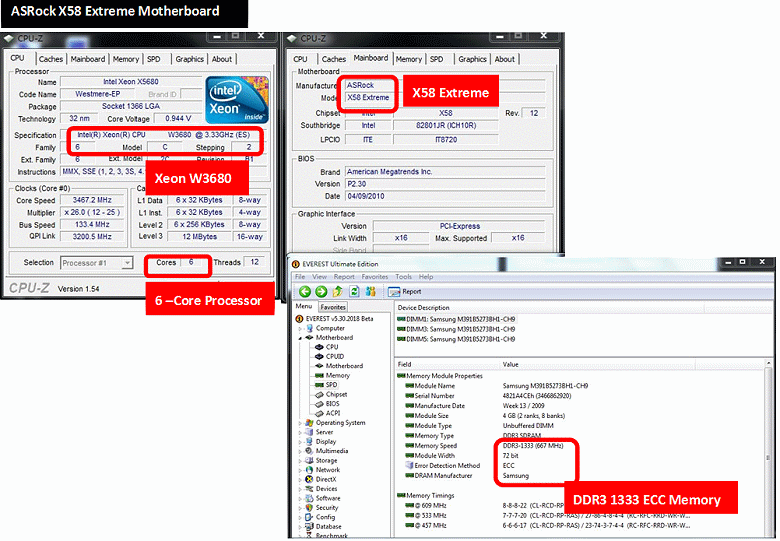Click the Device Description column header
This screenshot has height=541, width=780.
550,308
